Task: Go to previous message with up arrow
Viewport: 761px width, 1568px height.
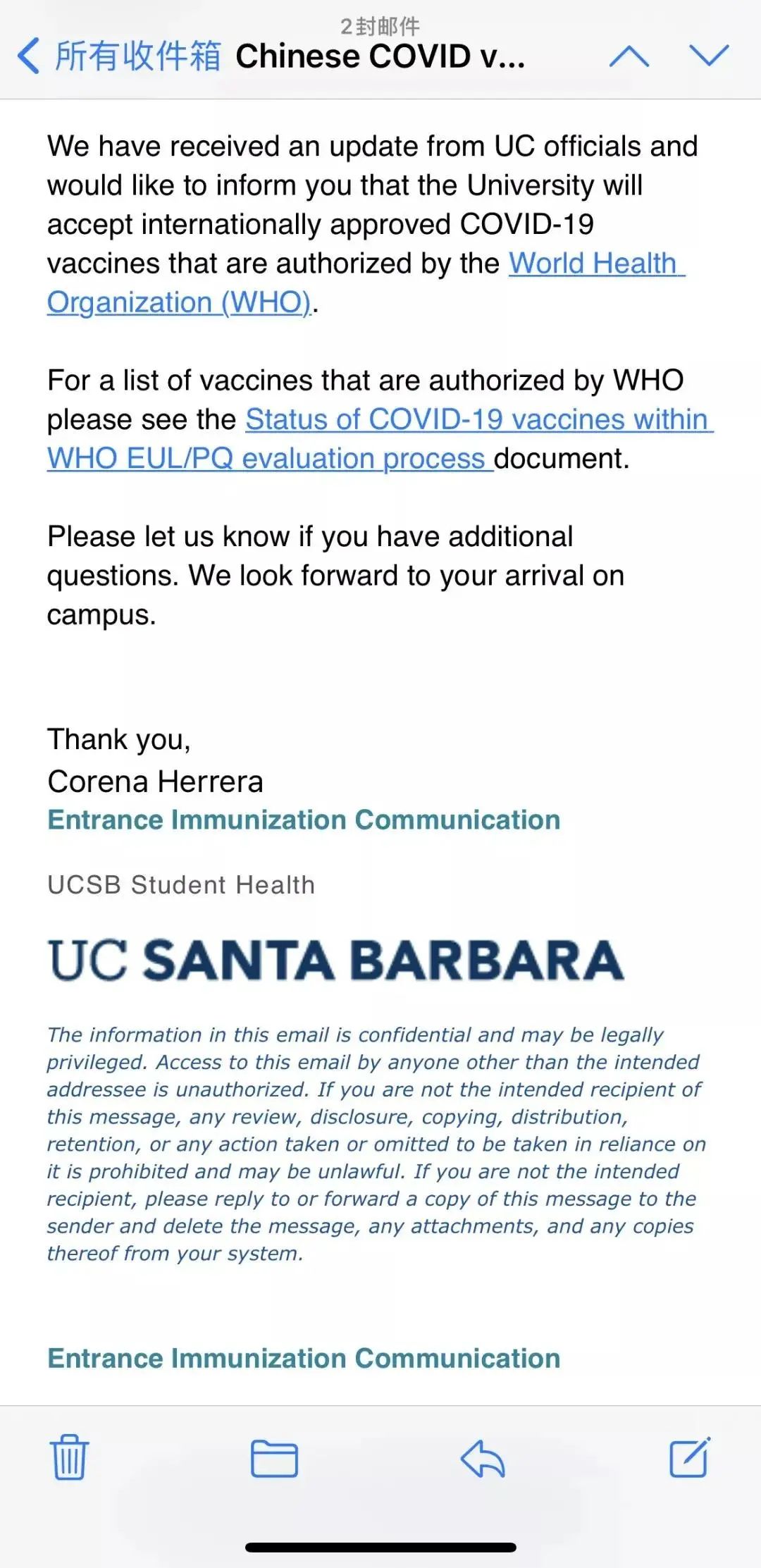Action: 629,56
